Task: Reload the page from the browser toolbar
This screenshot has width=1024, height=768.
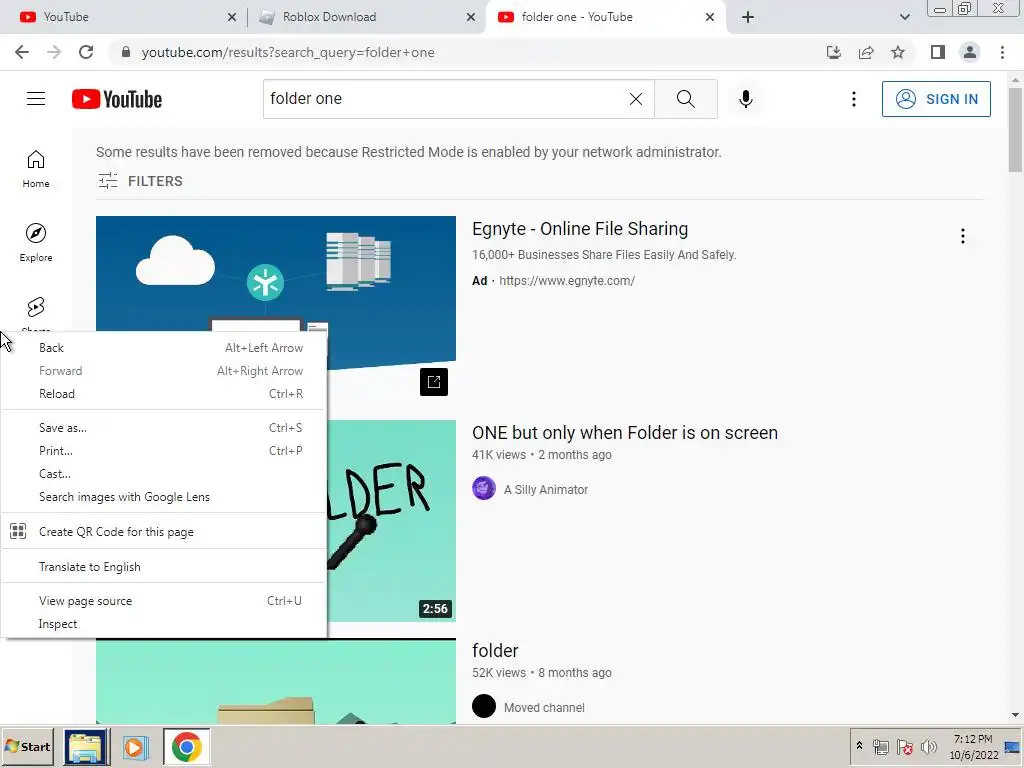Action: (86, 52)
